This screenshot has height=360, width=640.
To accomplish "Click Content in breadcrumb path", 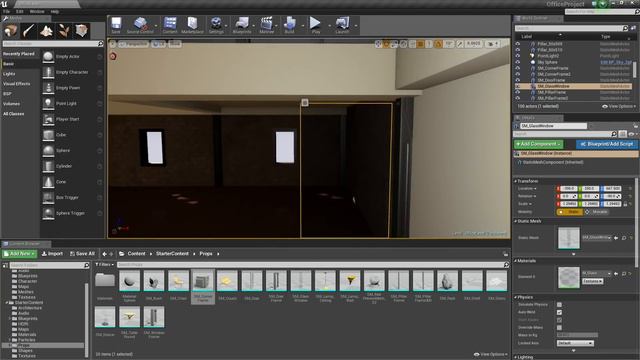I will click(136, 253).
